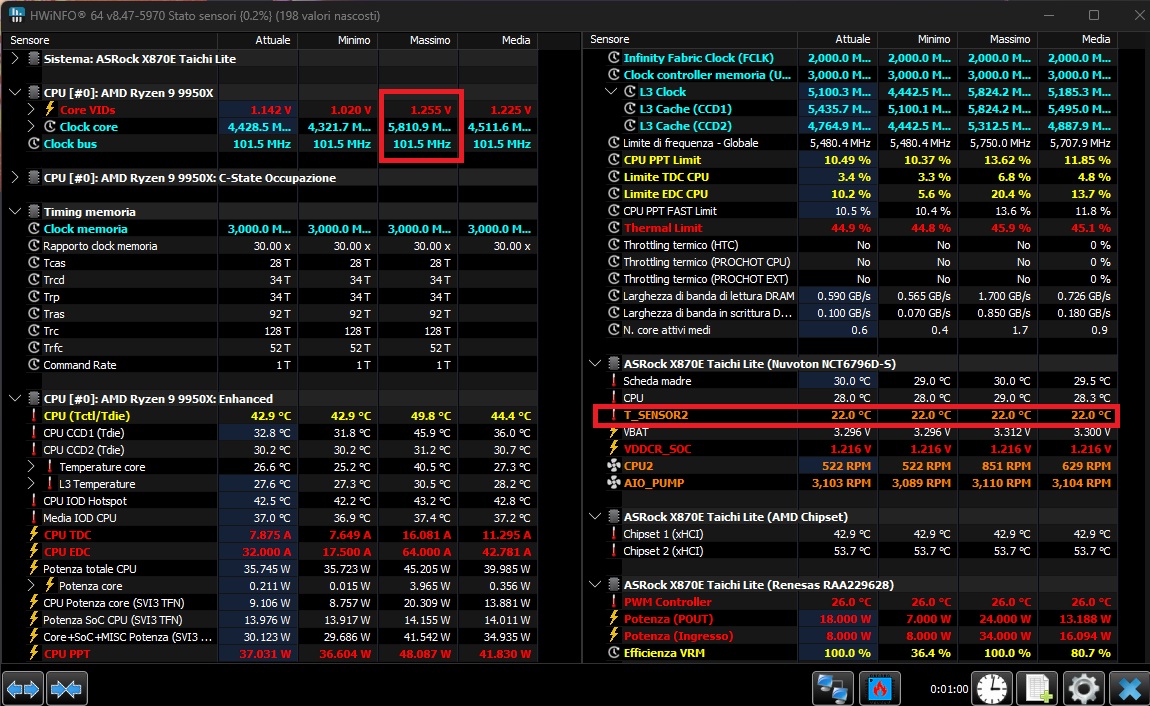
Task: Click the fan icon beside AIO_PUMP
Action: (614, 482)
